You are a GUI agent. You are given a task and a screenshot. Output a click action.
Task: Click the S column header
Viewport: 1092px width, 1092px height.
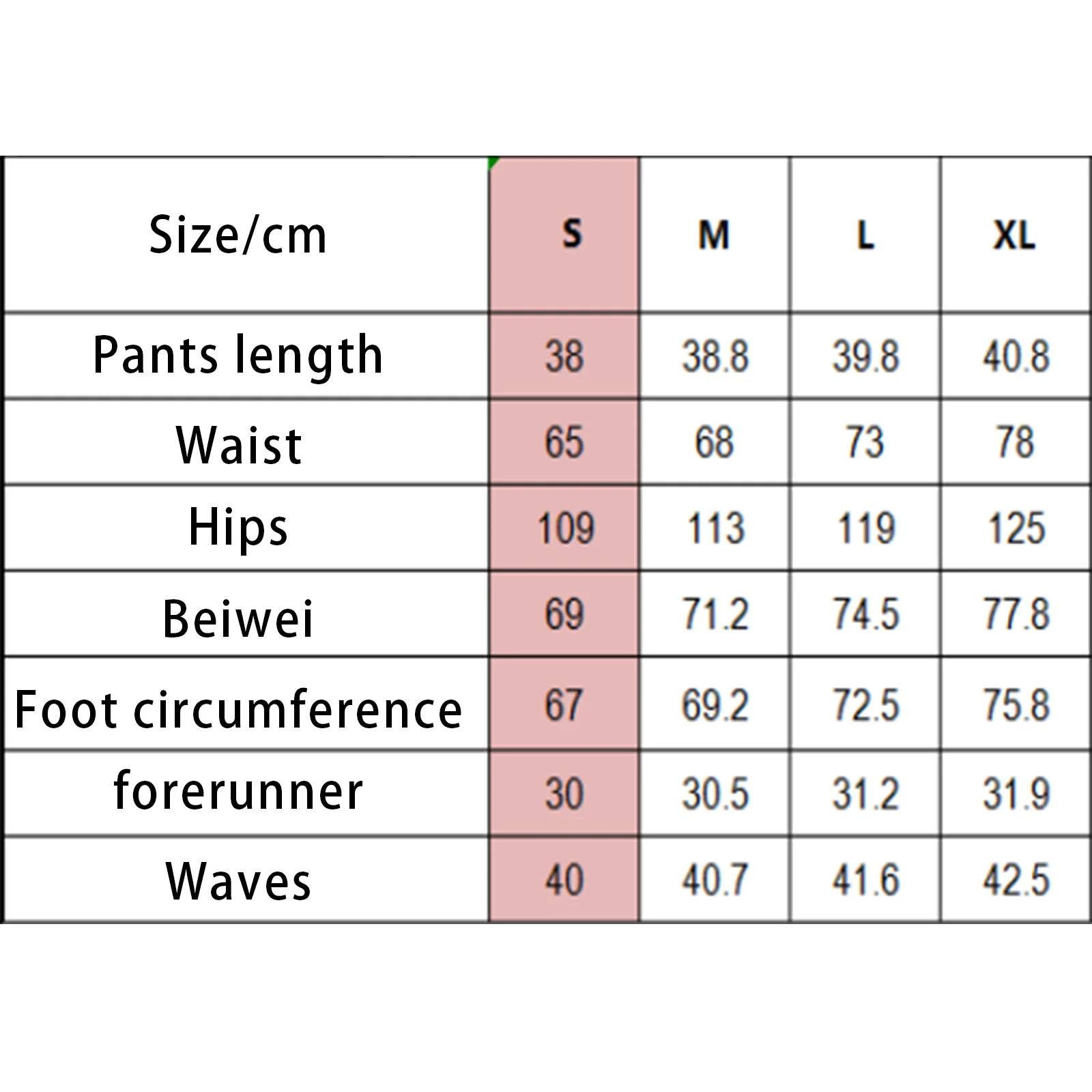coord(571,235)
